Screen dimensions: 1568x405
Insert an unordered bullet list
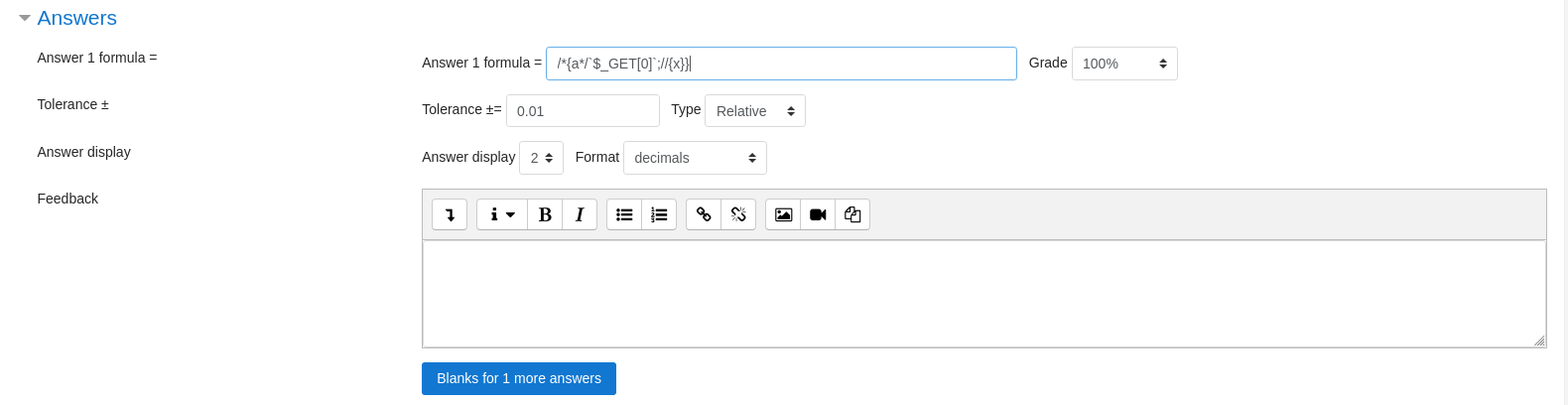624,214
